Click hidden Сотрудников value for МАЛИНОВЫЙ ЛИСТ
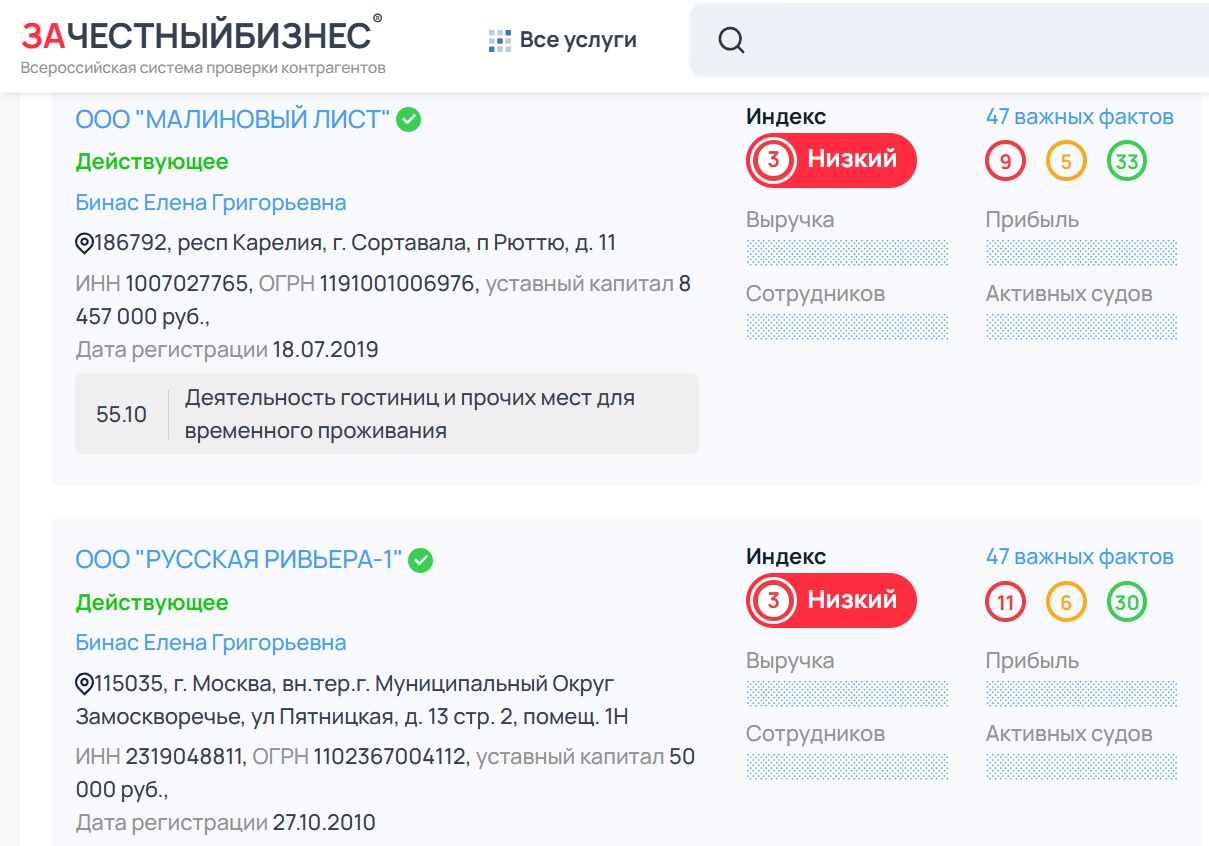Viewport: 1209px width, 846px height. (847, 327)
